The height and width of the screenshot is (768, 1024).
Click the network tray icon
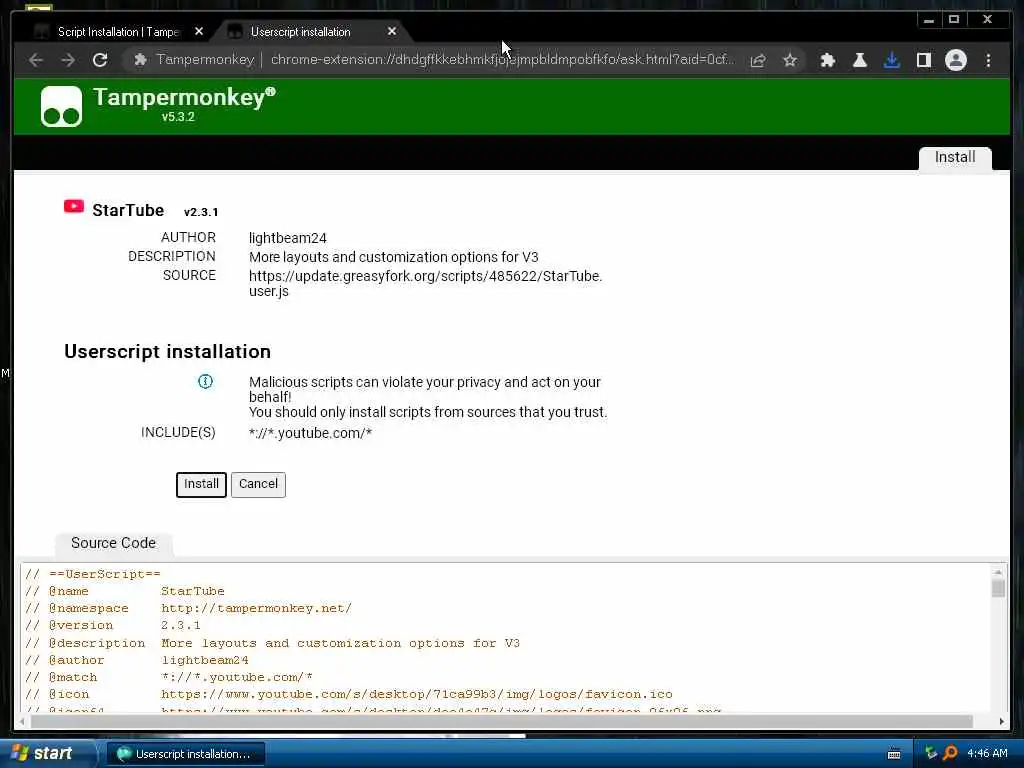(931, 754)
